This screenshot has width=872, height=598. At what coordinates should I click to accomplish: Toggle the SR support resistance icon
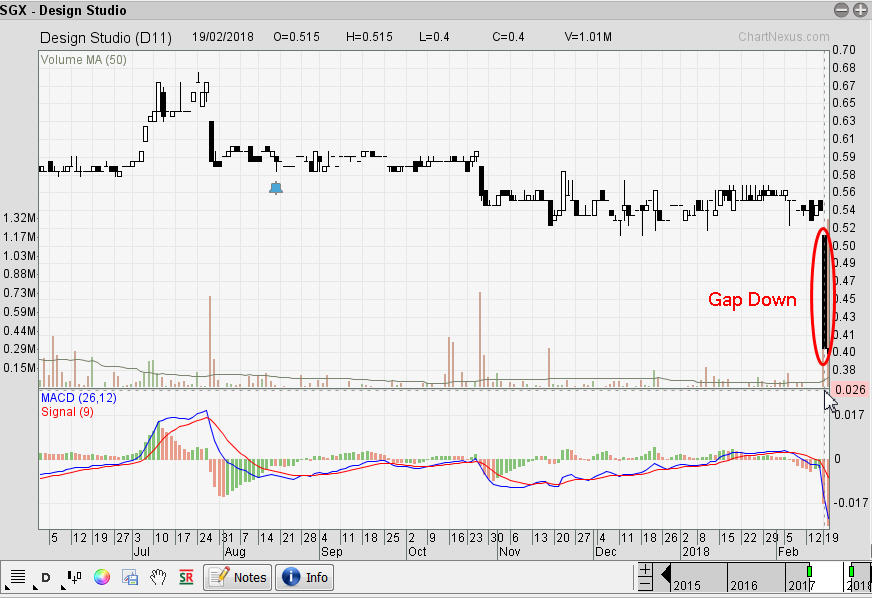point(186,577)
